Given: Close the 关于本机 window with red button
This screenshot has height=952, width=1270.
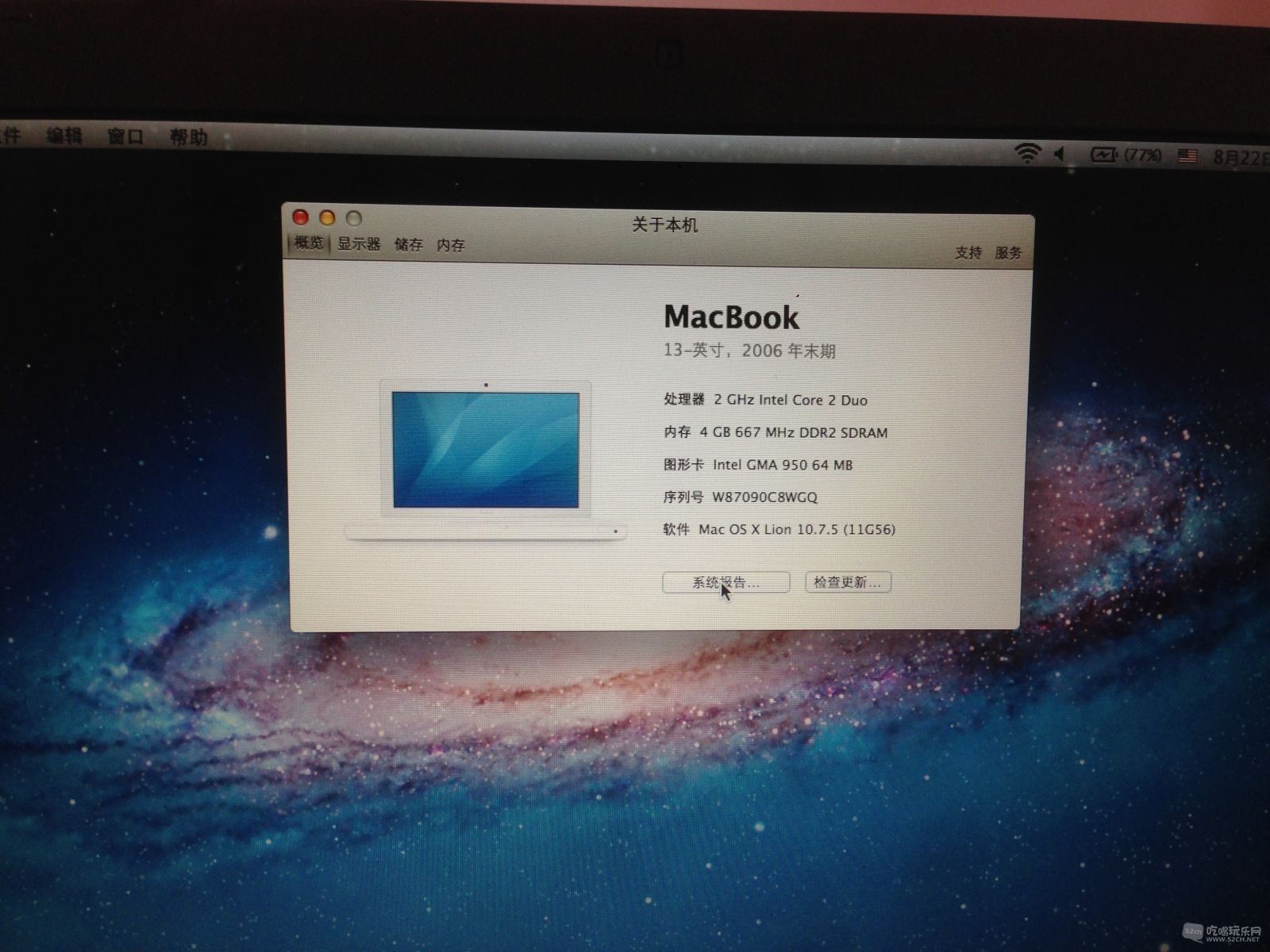Looking at the screenshot, I should (301, 217).
